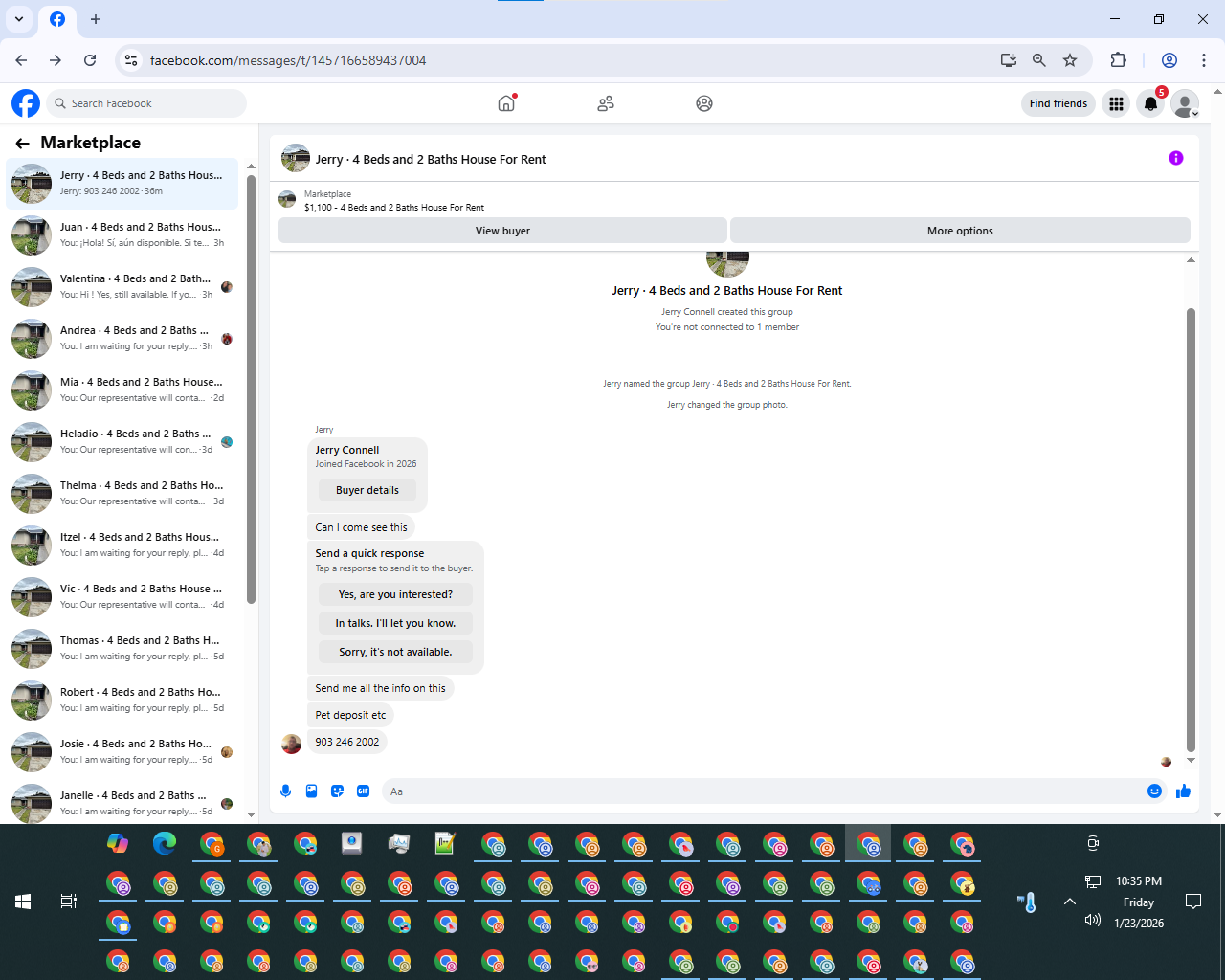Click the chat messages scrollbar
This screenshot has height=980, width=1225.
coord(1191,529)
